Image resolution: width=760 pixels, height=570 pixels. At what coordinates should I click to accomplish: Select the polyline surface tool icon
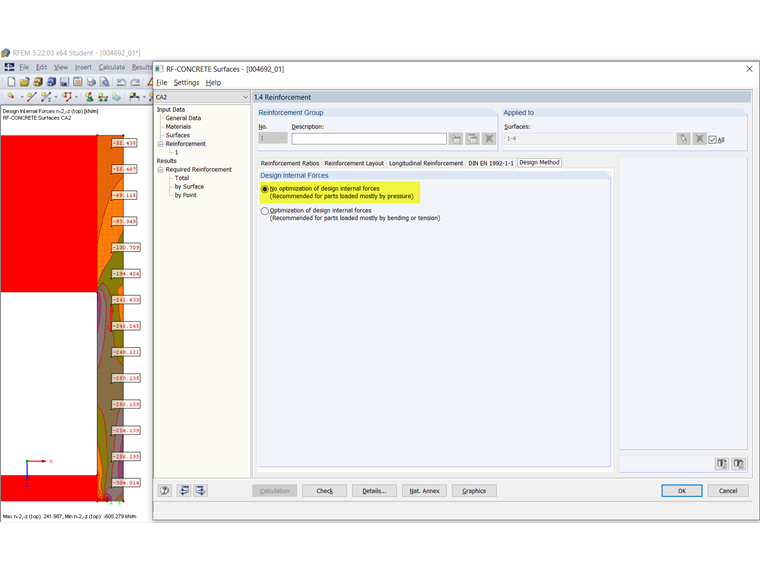coord(66,97)
